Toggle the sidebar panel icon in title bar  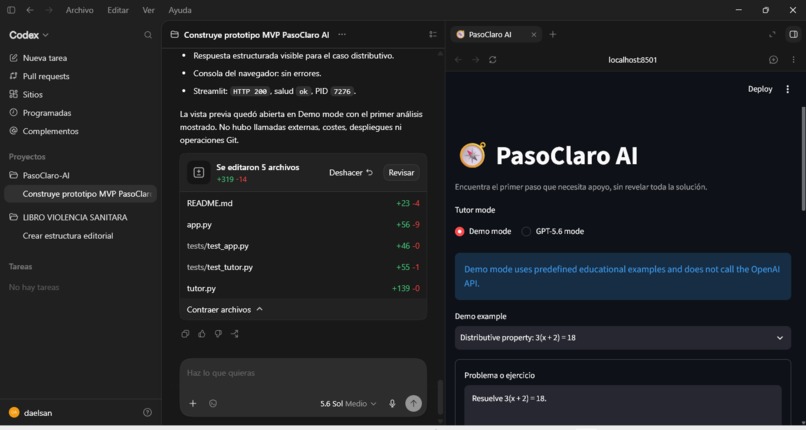point(11,10)
